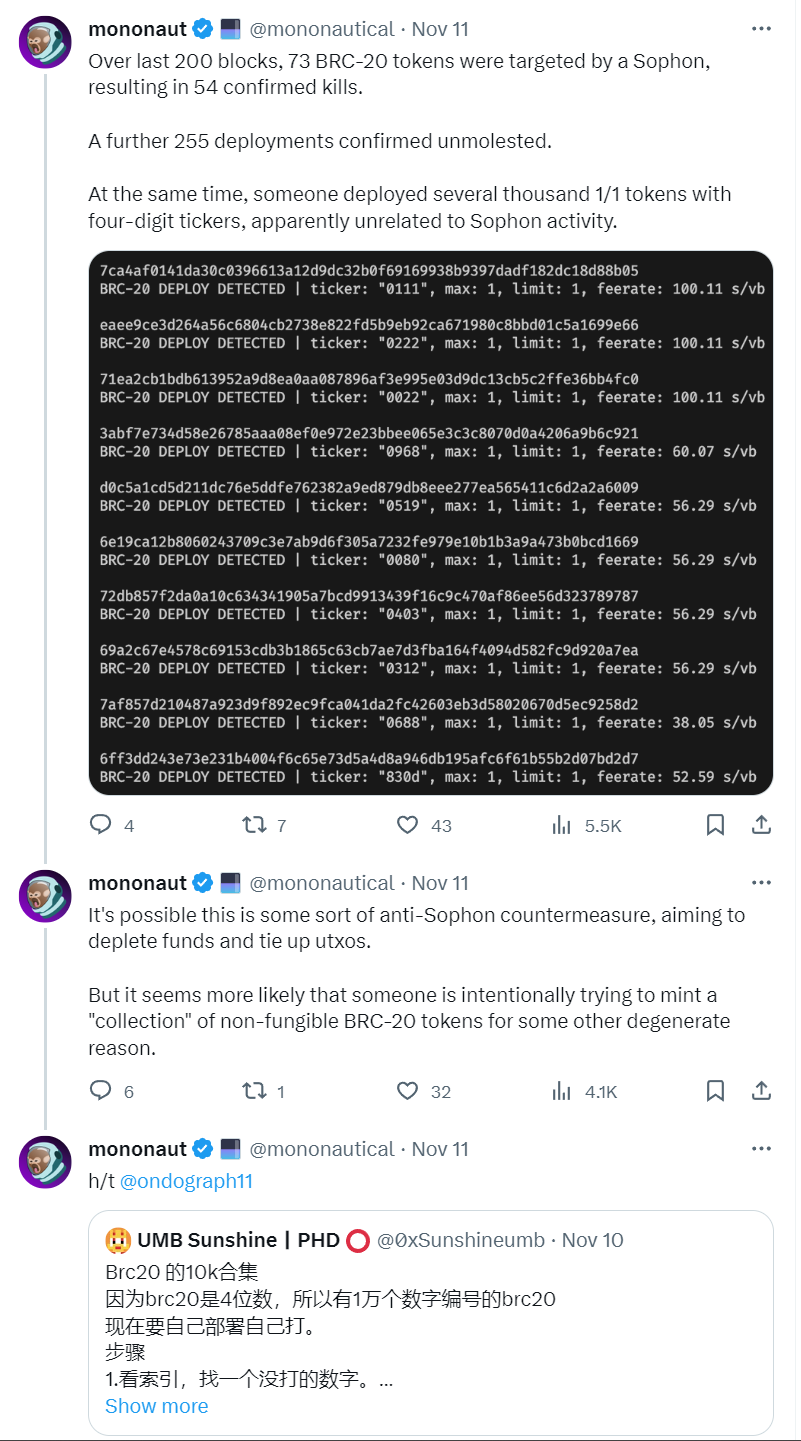Bookmark the second tweet about utxos

point(715,1091)
